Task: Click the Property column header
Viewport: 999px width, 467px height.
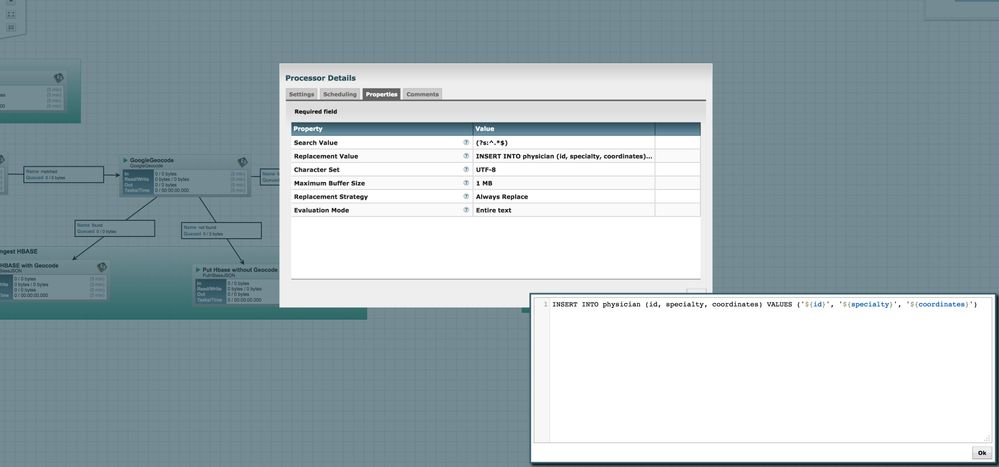Action: click(382, 129)
